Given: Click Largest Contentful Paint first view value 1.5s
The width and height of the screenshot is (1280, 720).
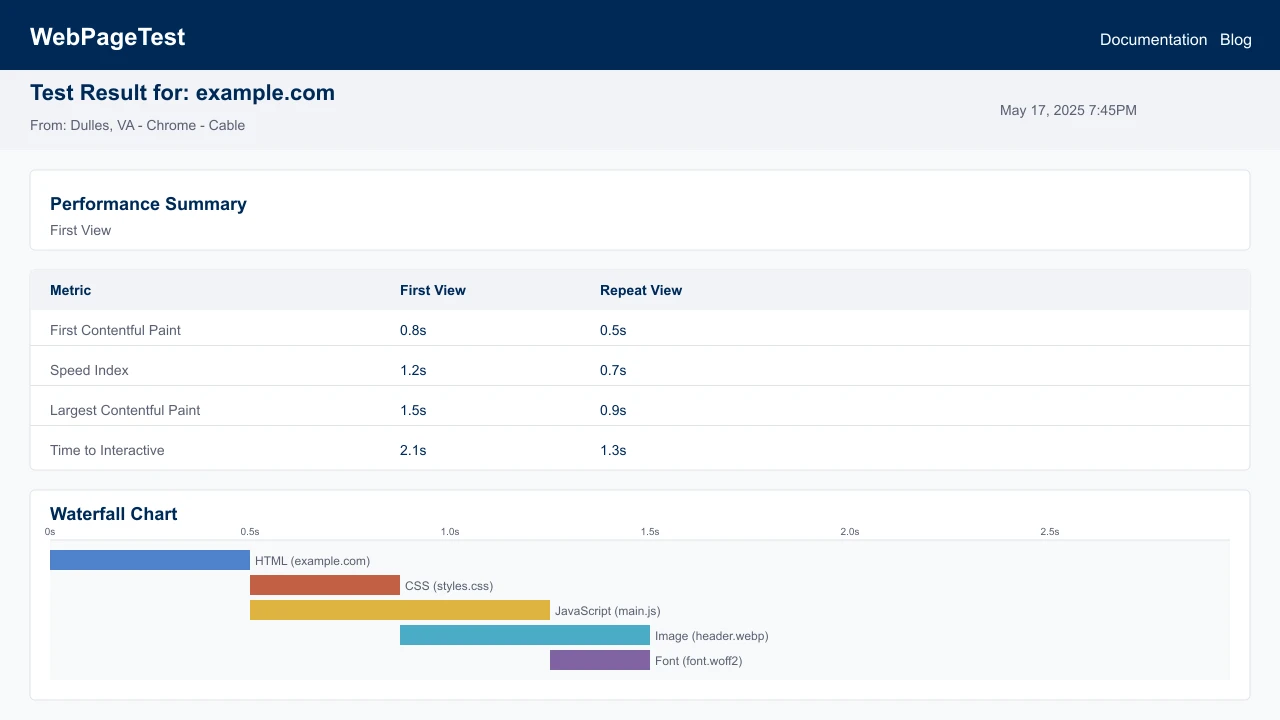Looking at the screenshot, I should pyautogui.click(x=413, y=410).
